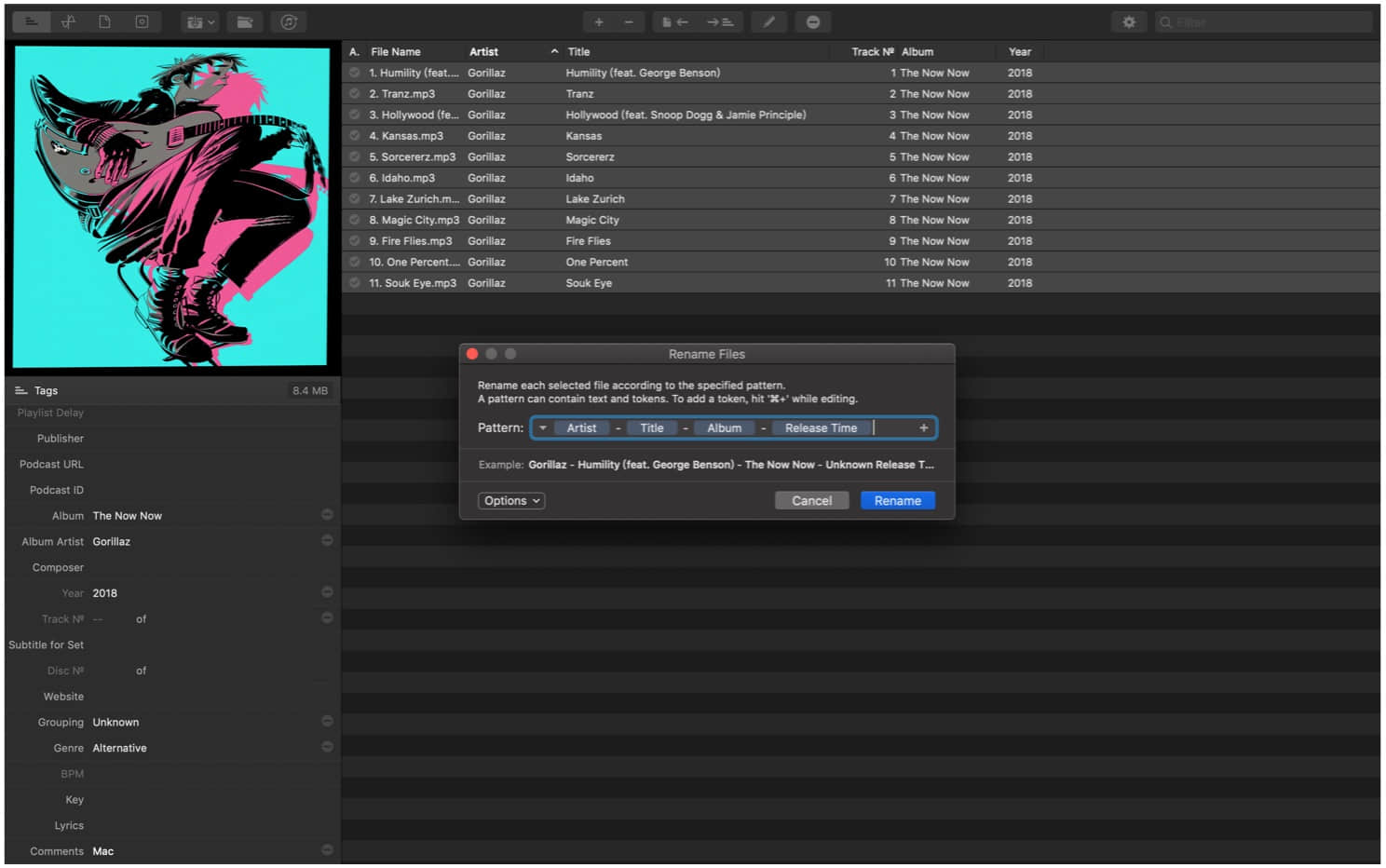Select the 3. Hollywood file row

click(x=861, y=115)
